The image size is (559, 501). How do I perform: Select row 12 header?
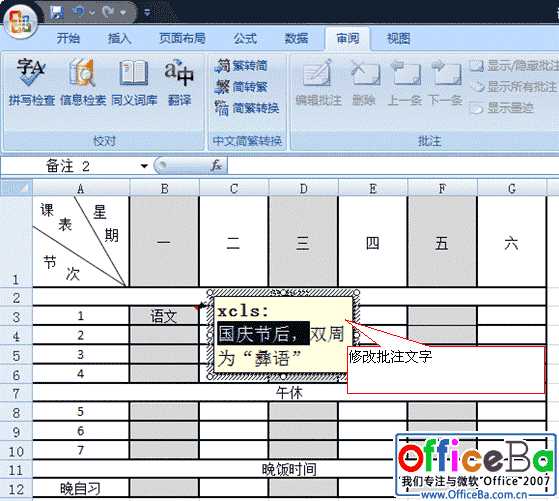coord(16,489)
